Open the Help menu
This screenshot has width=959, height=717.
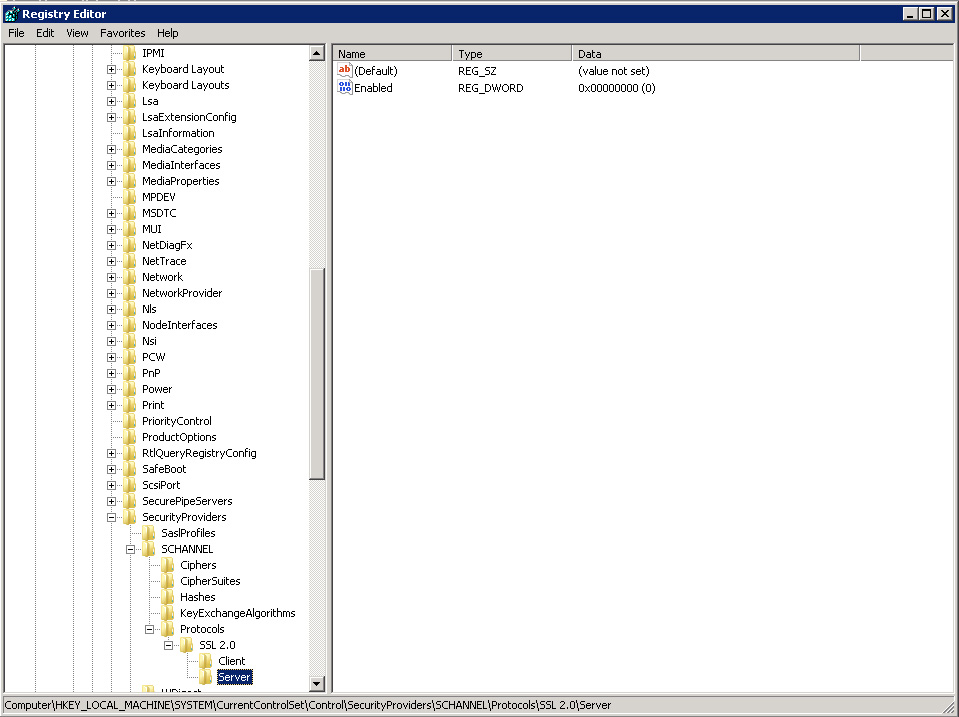(x=167, y=33)
